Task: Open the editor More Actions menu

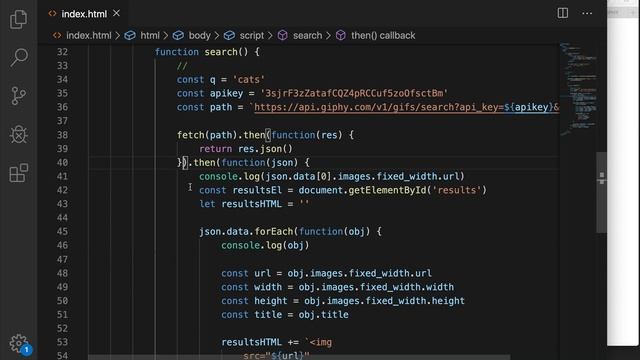Action: tap(587, 13)
